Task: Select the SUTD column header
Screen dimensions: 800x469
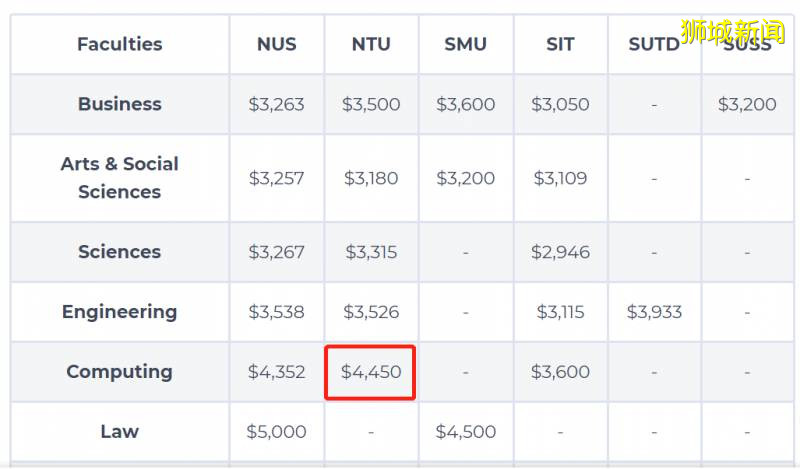Action: coord(654,44)
